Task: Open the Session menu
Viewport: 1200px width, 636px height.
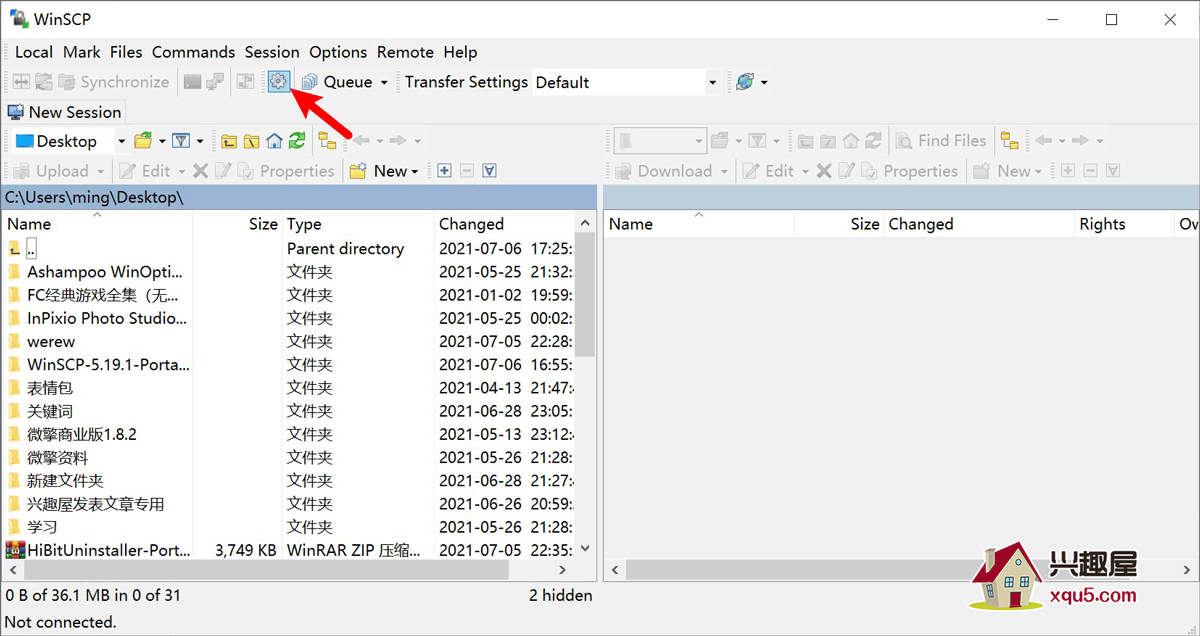Action: (272, 52)
